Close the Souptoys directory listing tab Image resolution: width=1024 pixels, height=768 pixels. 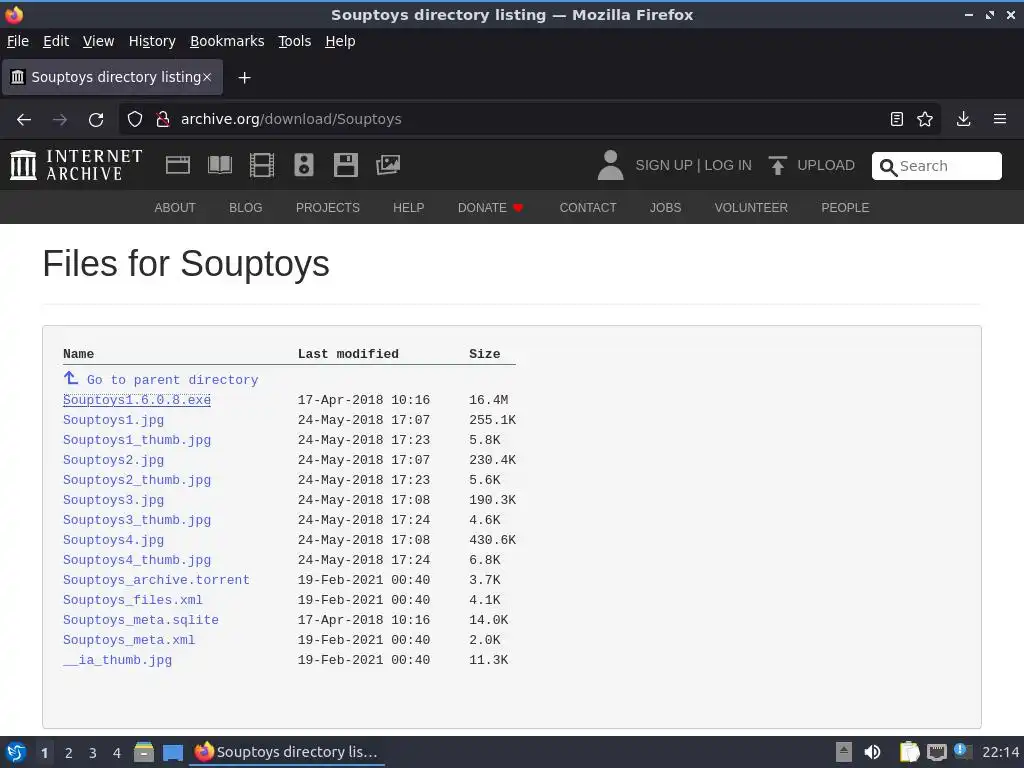click(x=207, y=77)
